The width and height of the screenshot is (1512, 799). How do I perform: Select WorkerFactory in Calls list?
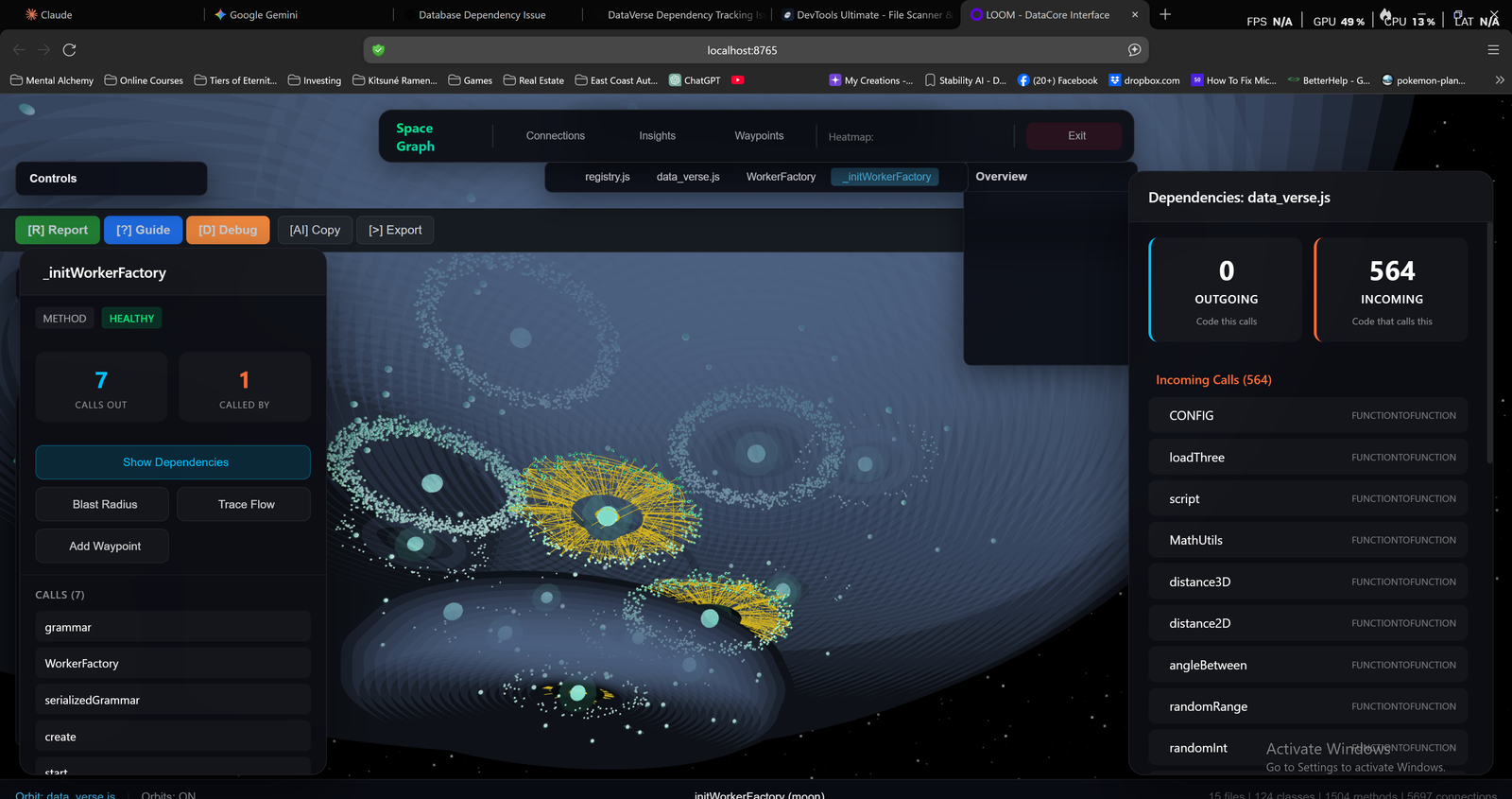click(x=173, y=664)
